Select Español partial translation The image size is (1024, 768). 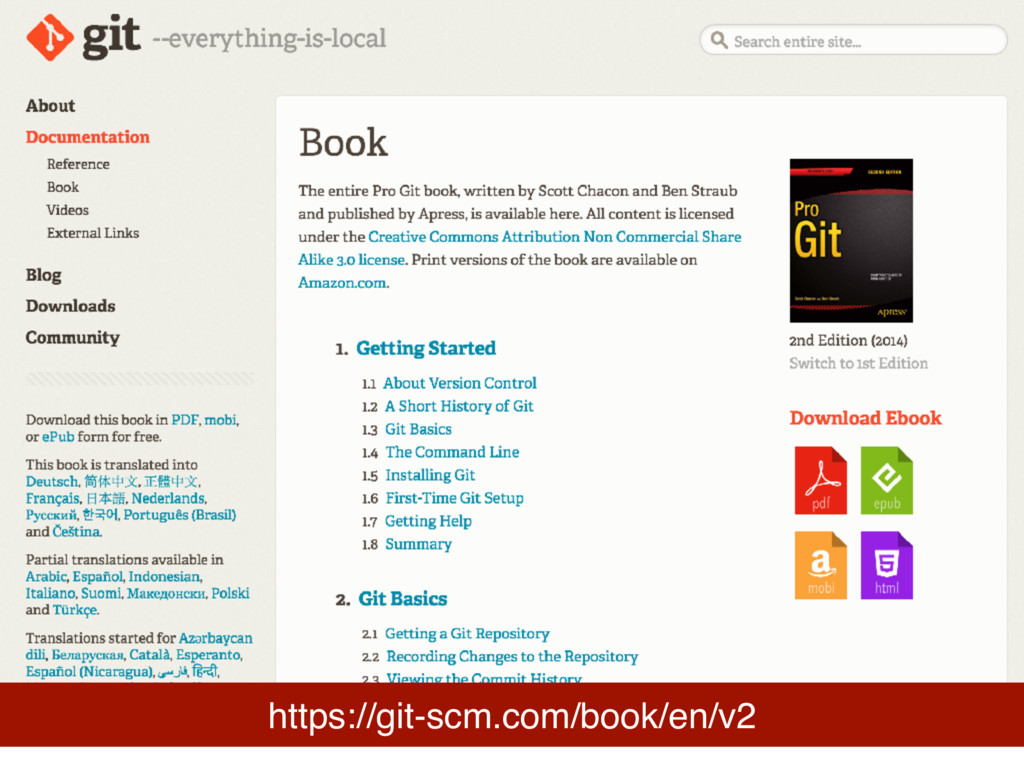pos(97,577)
